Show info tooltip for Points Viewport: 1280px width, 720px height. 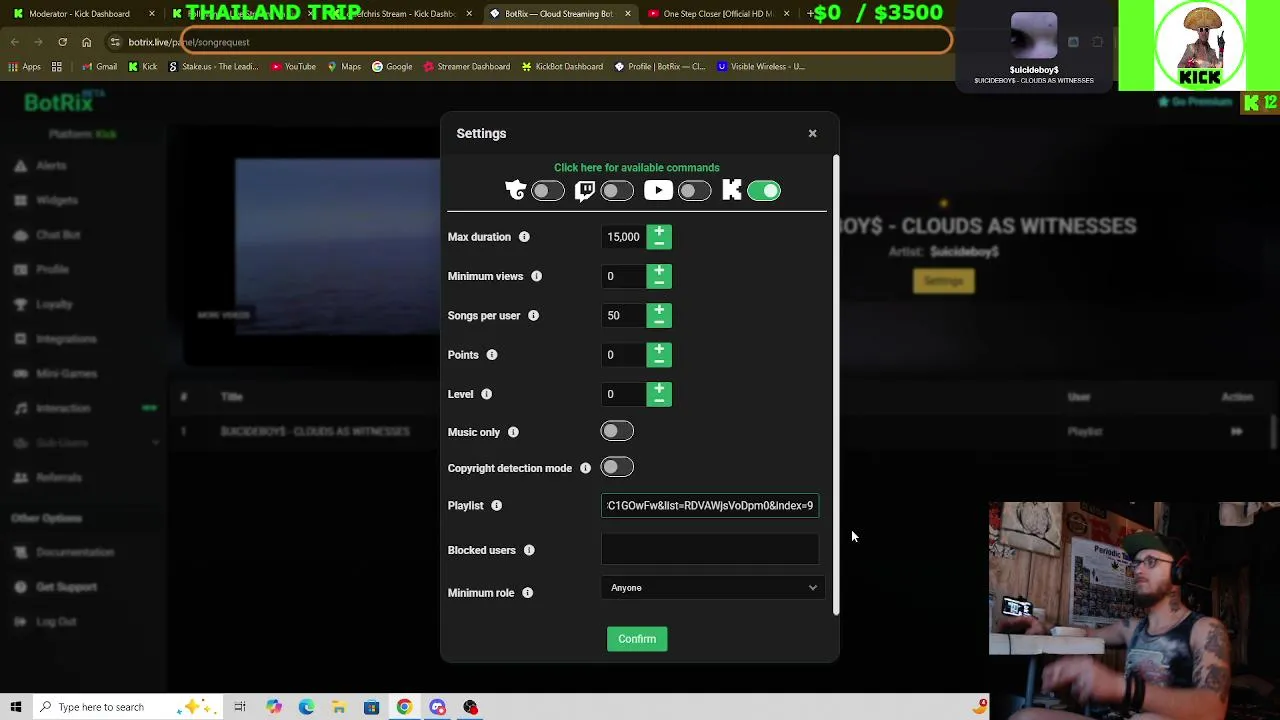coord(492,355)
